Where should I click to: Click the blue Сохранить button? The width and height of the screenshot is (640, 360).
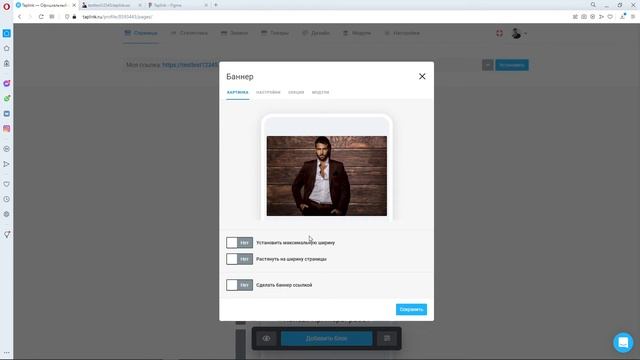click(x=411, y=309)
